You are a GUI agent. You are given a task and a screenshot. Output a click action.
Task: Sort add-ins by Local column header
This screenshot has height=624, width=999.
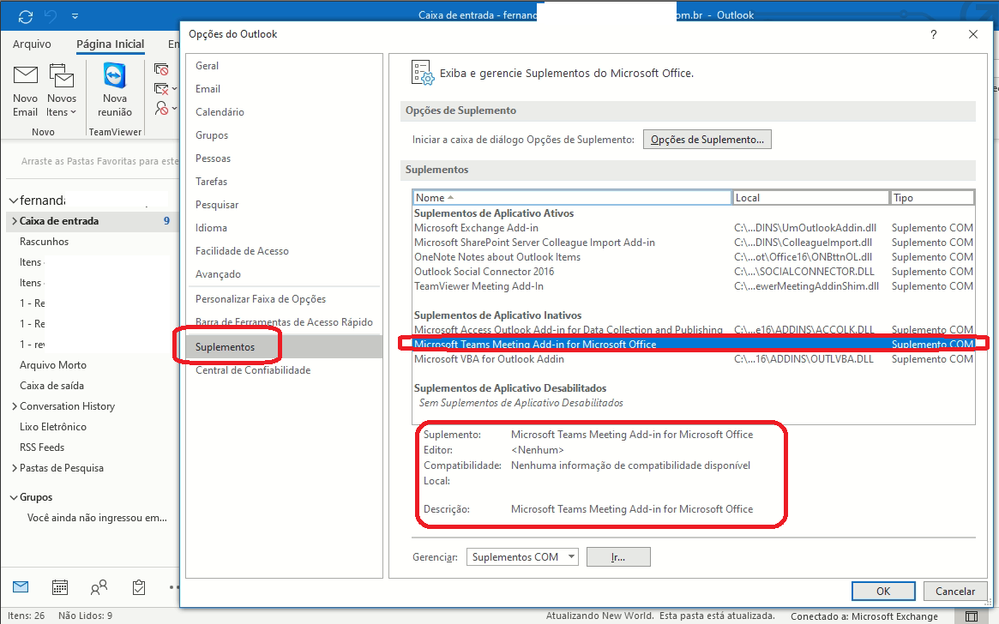coord(810,198)
